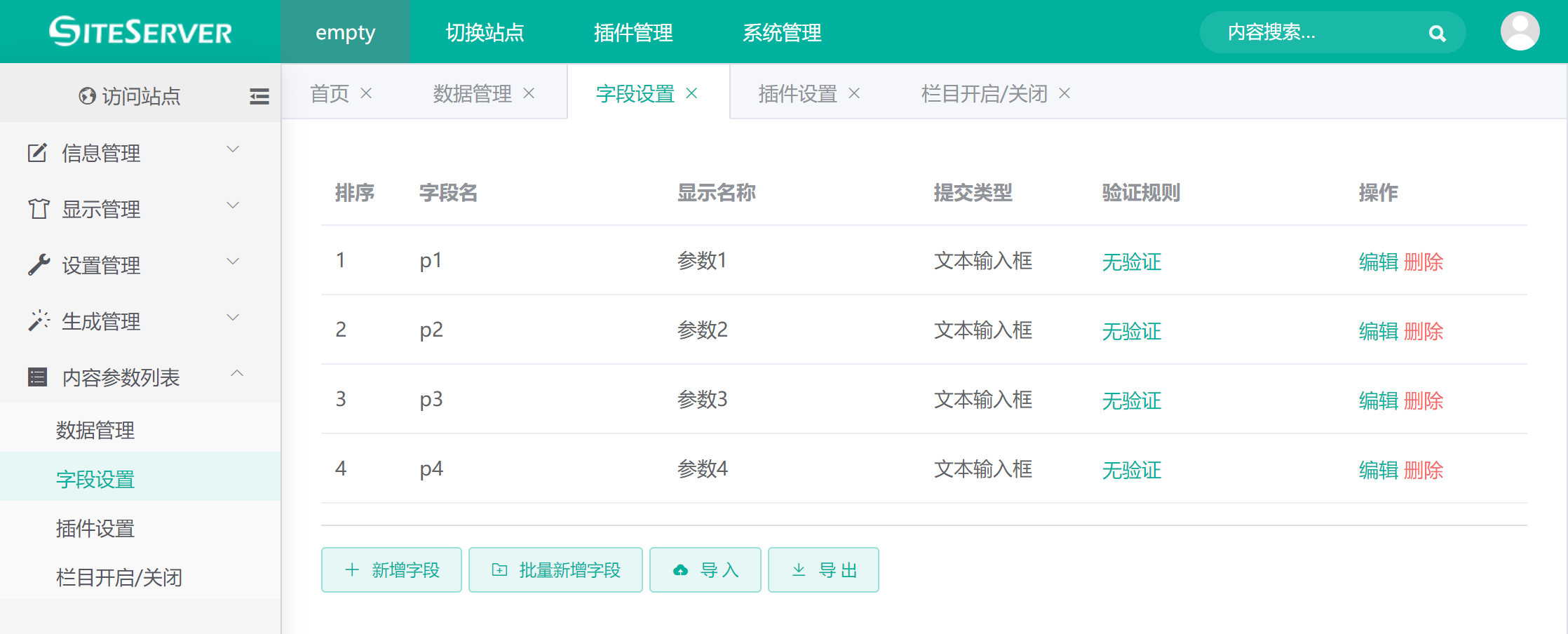Click 批量新增字段 button
The image size is (1568, 634).
[555, 569]
